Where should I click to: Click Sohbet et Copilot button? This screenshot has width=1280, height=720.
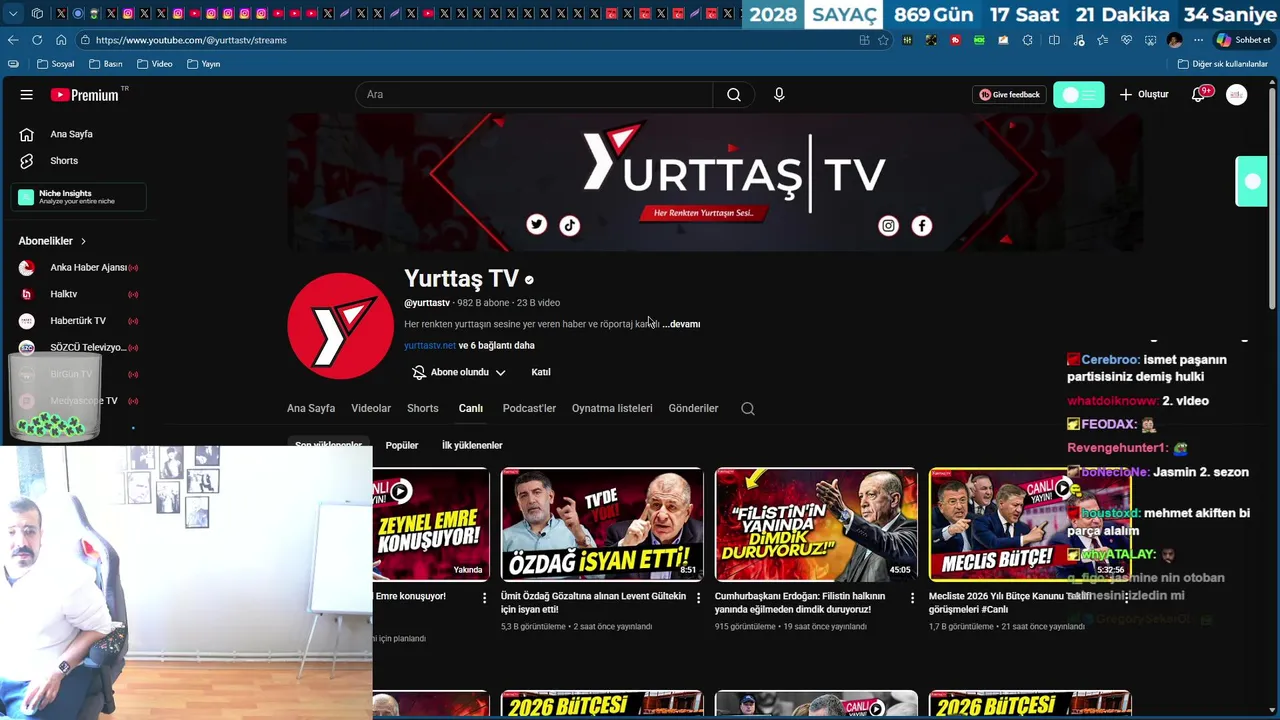pyautogui.click(x=1242, y=40)
